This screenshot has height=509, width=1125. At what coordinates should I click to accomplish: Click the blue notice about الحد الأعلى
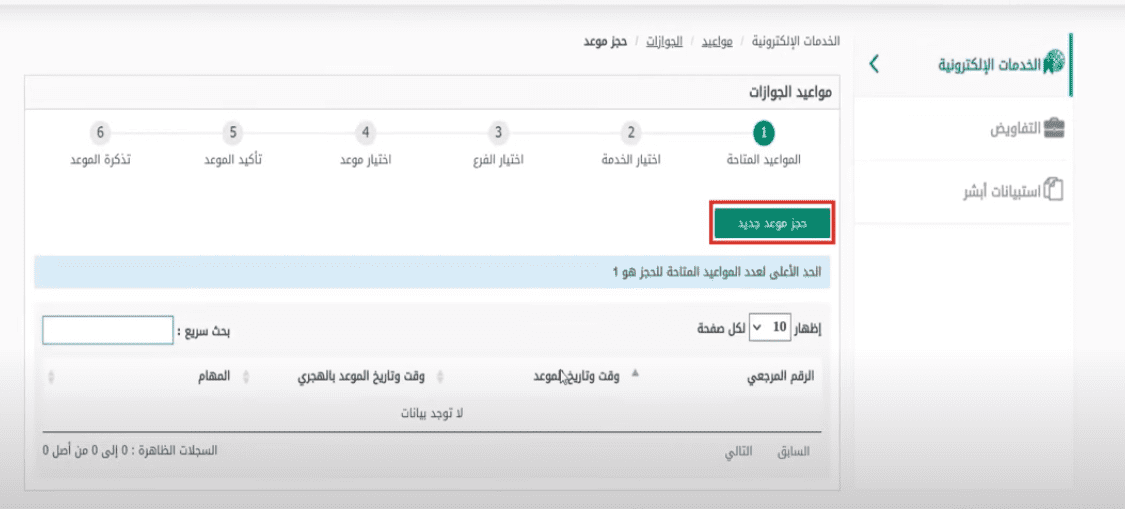[432, 273]
